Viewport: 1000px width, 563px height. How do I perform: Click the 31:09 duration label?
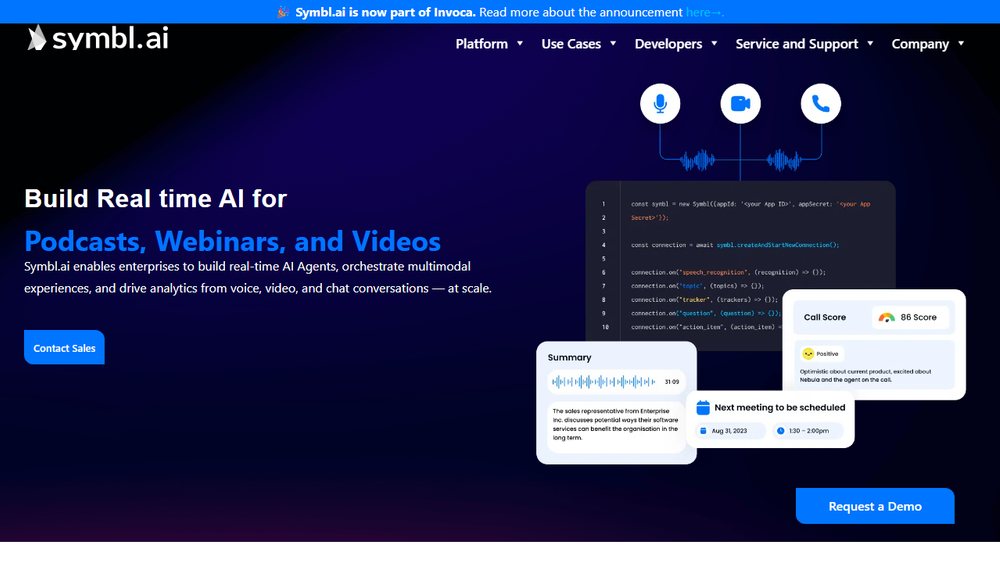[672, 382]
